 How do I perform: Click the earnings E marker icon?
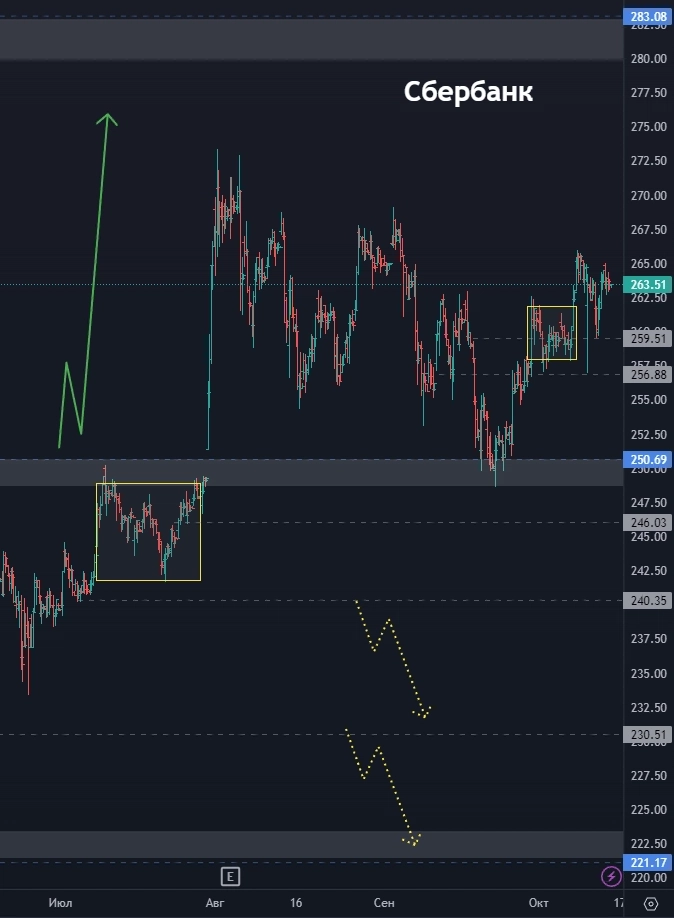pos(230,876)
